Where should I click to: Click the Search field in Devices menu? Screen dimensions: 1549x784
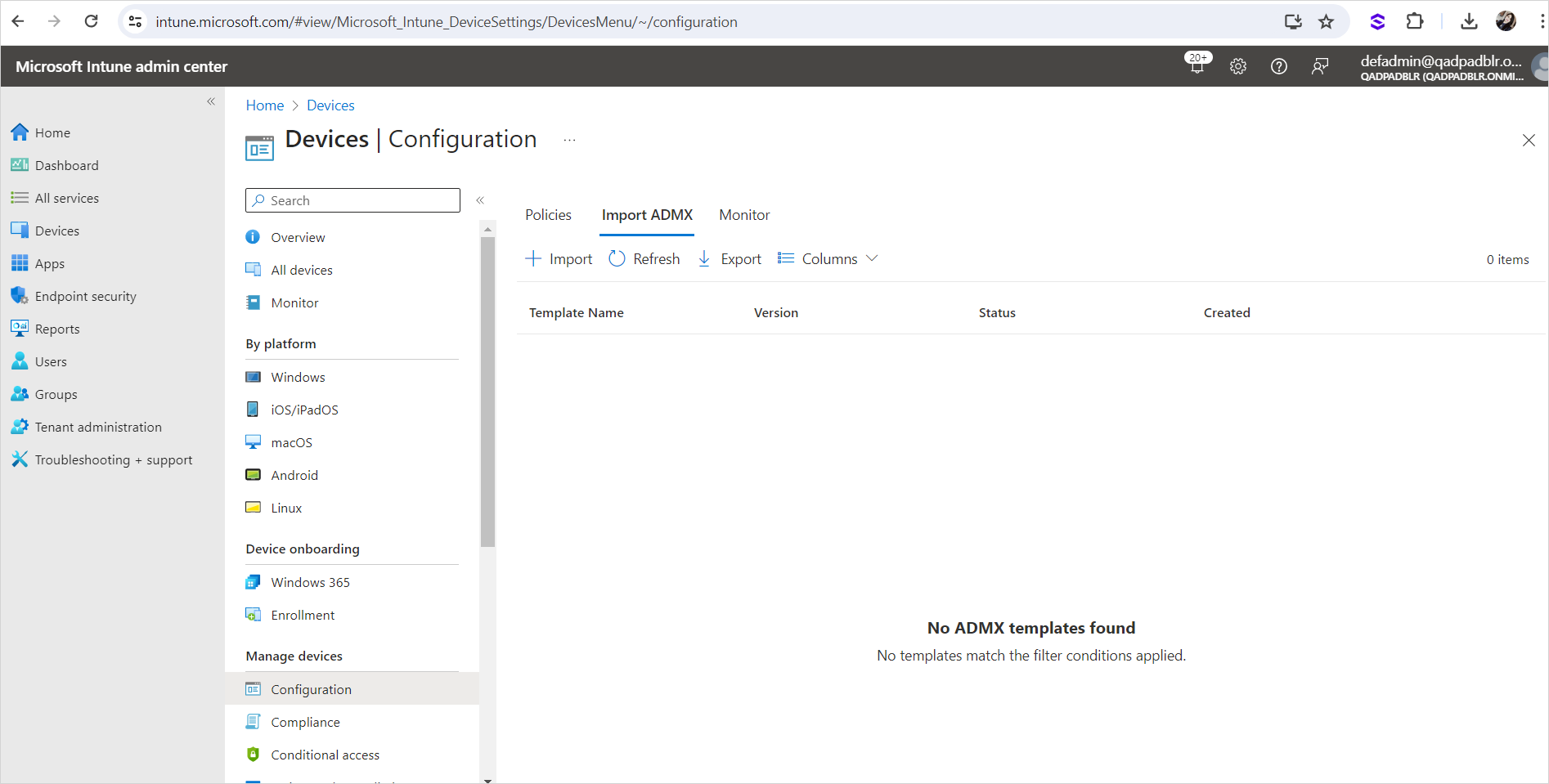pyautogui.click(x=352, y=200)
